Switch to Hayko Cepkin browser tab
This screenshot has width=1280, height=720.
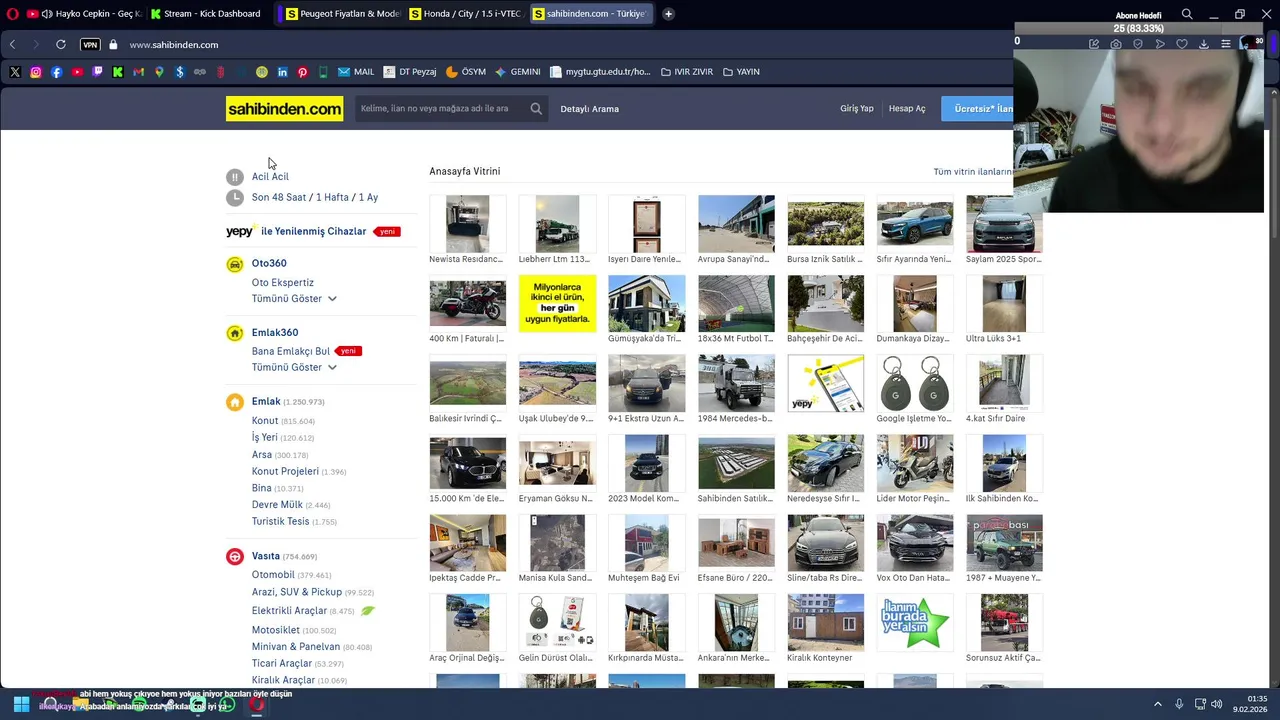click(x=84, y=14)
